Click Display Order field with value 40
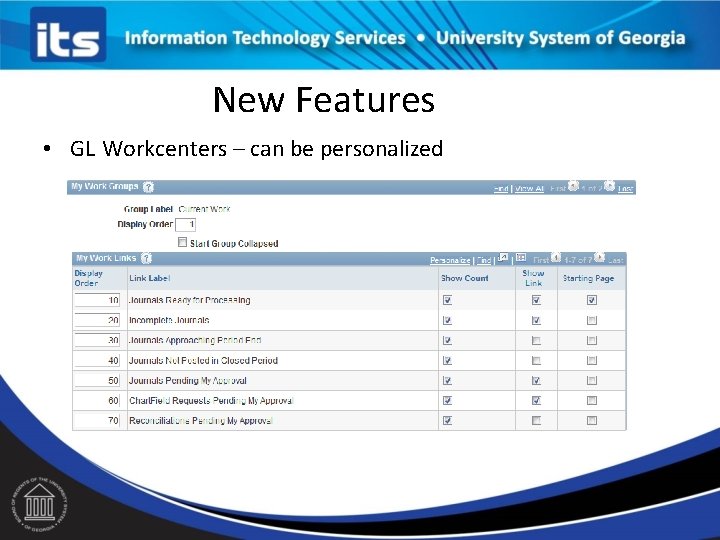The width and height of the screenshot is (720, 540). tap(97, 360)
